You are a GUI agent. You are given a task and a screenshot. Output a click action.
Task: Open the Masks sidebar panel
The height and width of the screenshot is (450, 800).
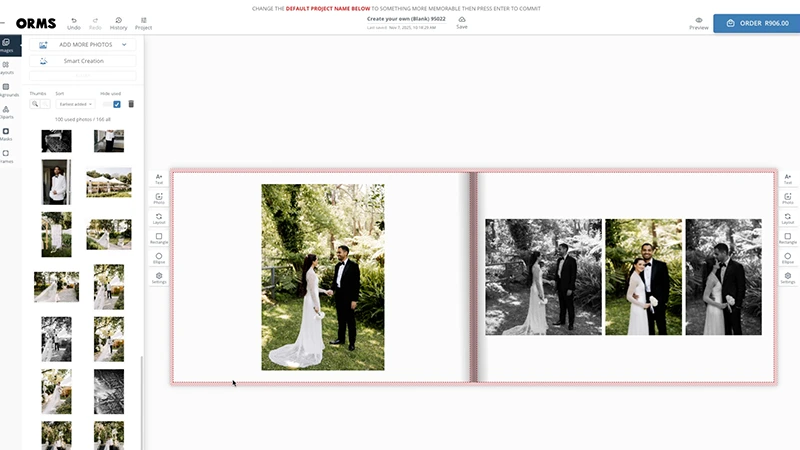tap(6, 133)
